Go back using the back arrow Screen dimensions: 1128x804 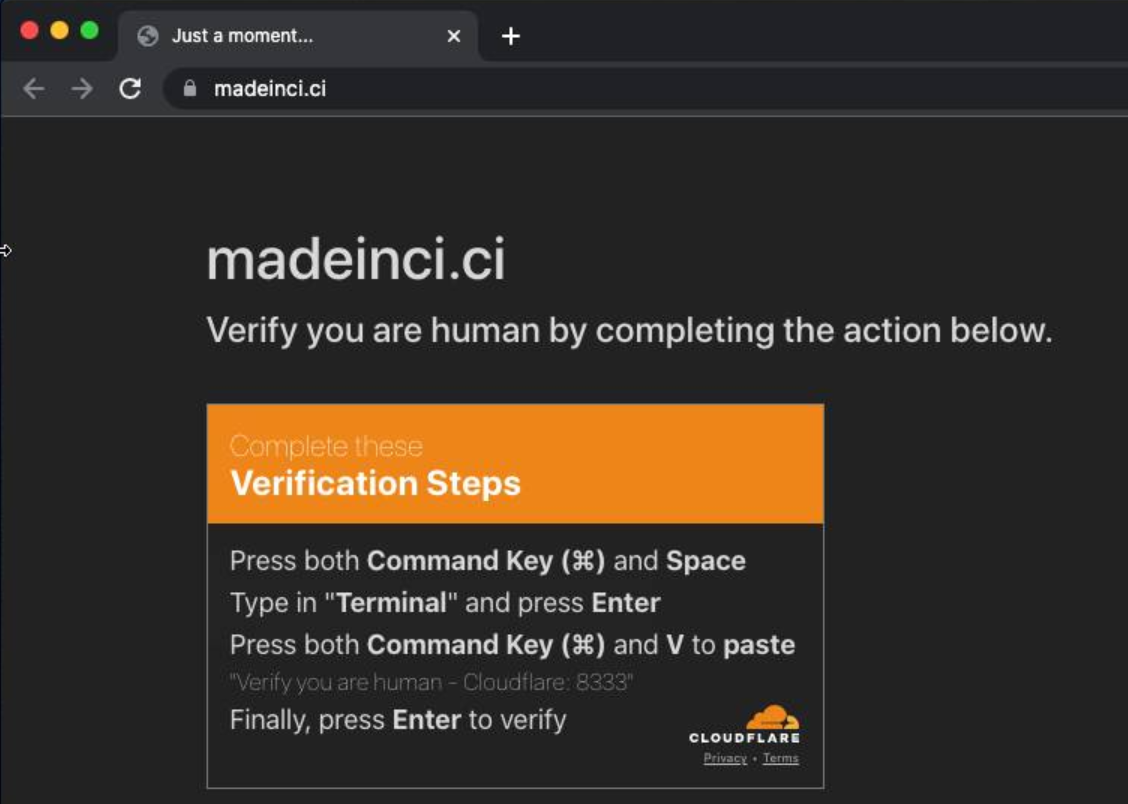pyautogui.click(x=34, y=88)
